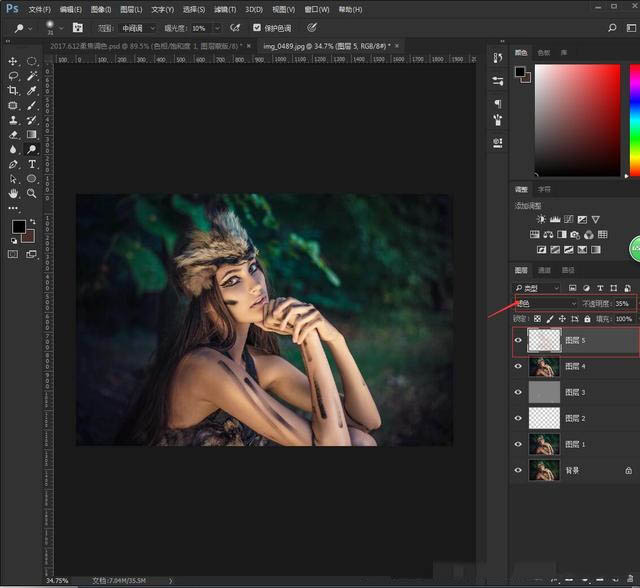Viewport: 640px width, 588px height.
Task: Select the Crop tool
Action: (x=13, y=90)
